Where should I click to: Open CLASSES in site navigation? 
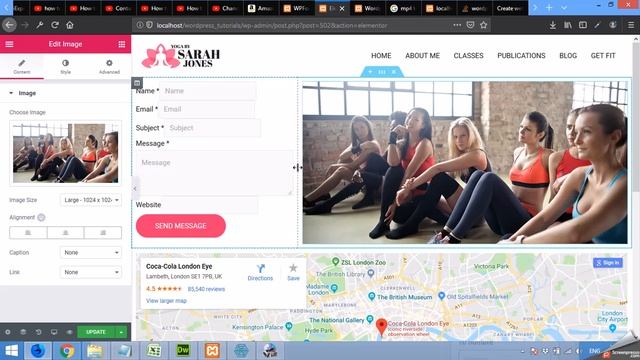(x=469, y=56)
